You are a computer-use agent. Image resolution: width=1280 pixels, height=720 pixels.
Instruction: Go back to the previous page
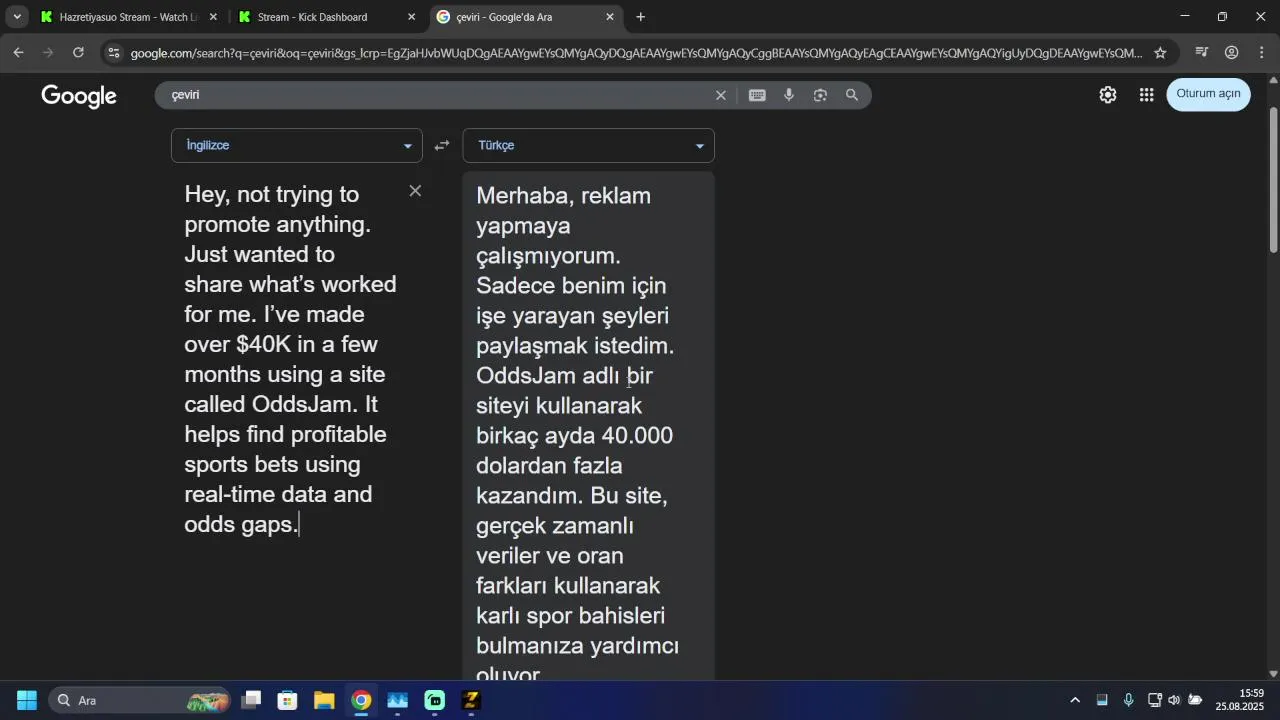click(18, 52)
